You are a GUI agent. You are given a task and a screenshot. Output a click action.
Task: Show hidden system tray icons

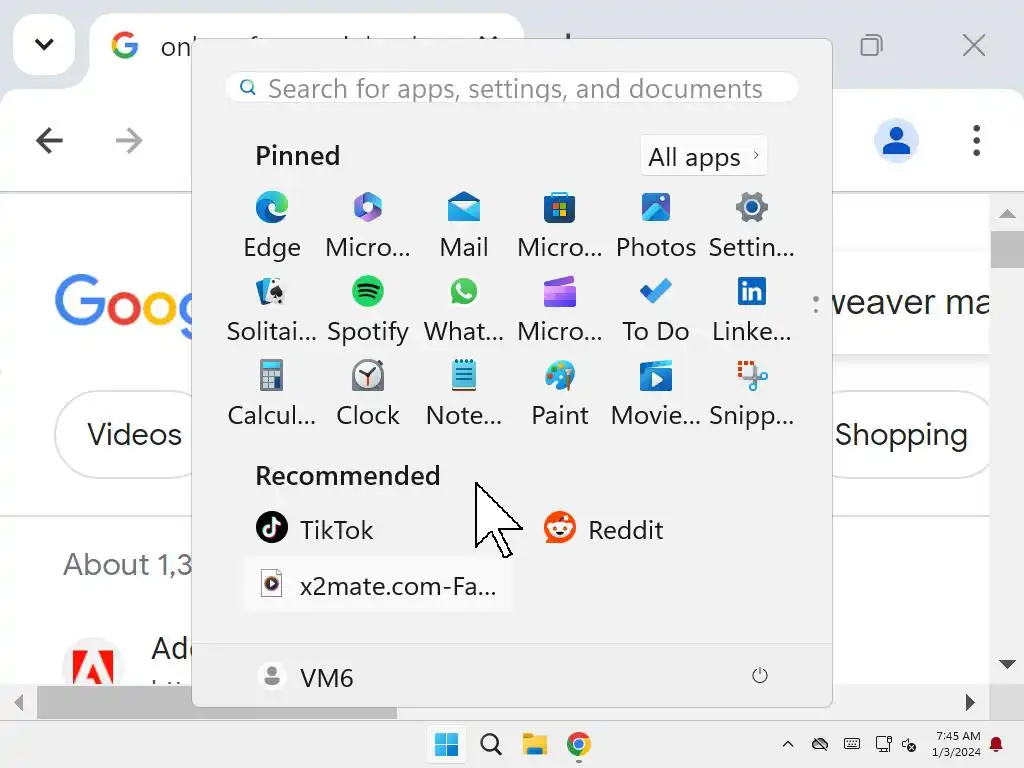pyautogui.click(x=788, y=744)
